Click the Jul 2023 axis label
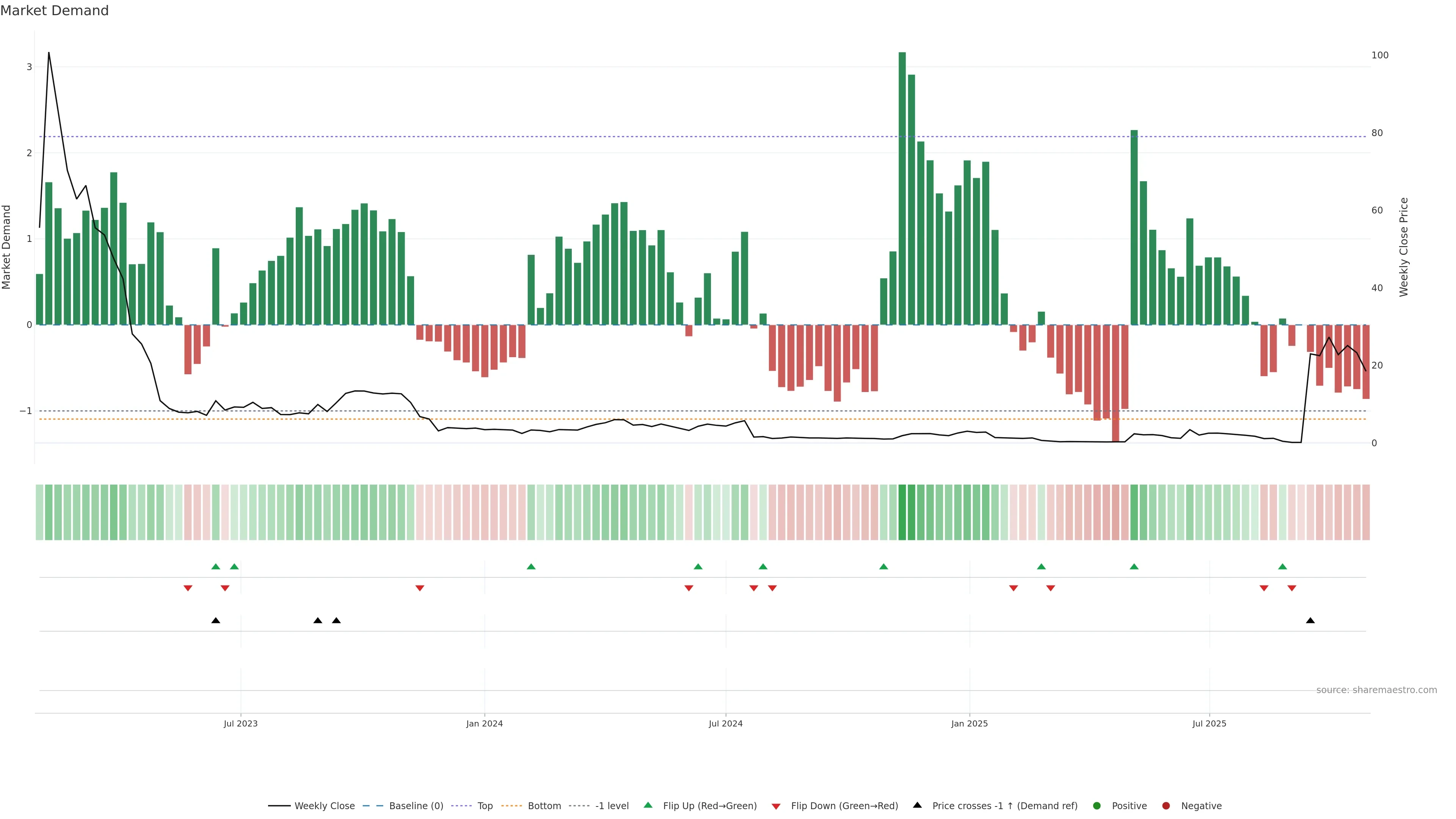 [240, 723]
